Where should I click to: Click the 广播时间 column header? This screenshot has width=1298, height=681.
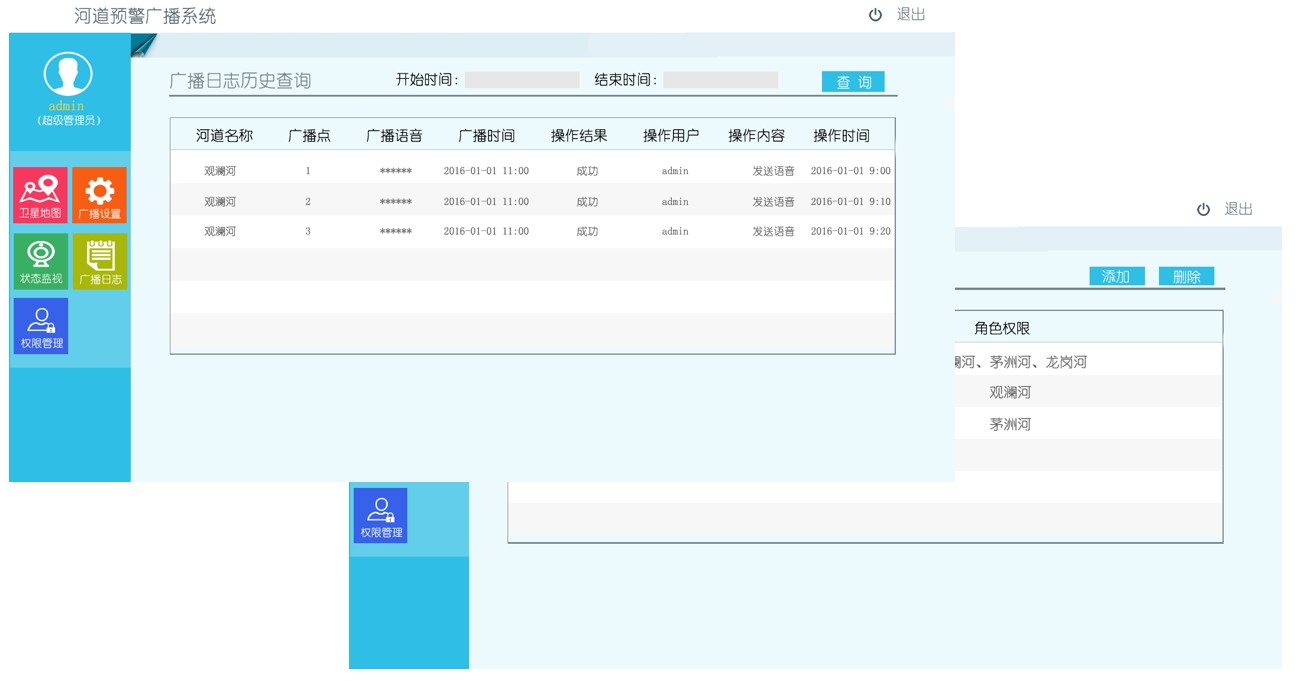pyautogui.click(x=487, y=135)
